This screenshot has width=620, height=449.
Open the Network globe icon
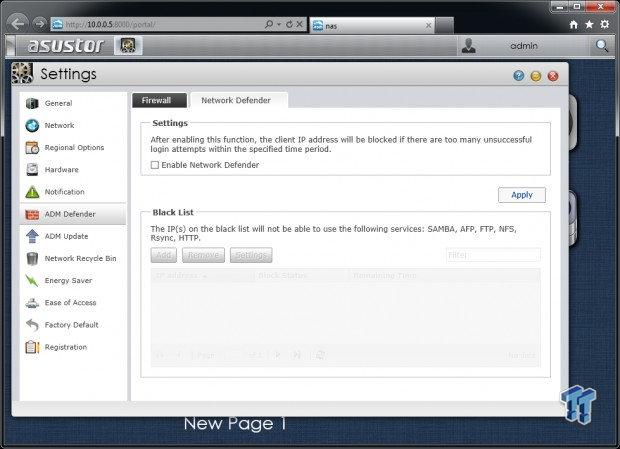coord(32,125)
